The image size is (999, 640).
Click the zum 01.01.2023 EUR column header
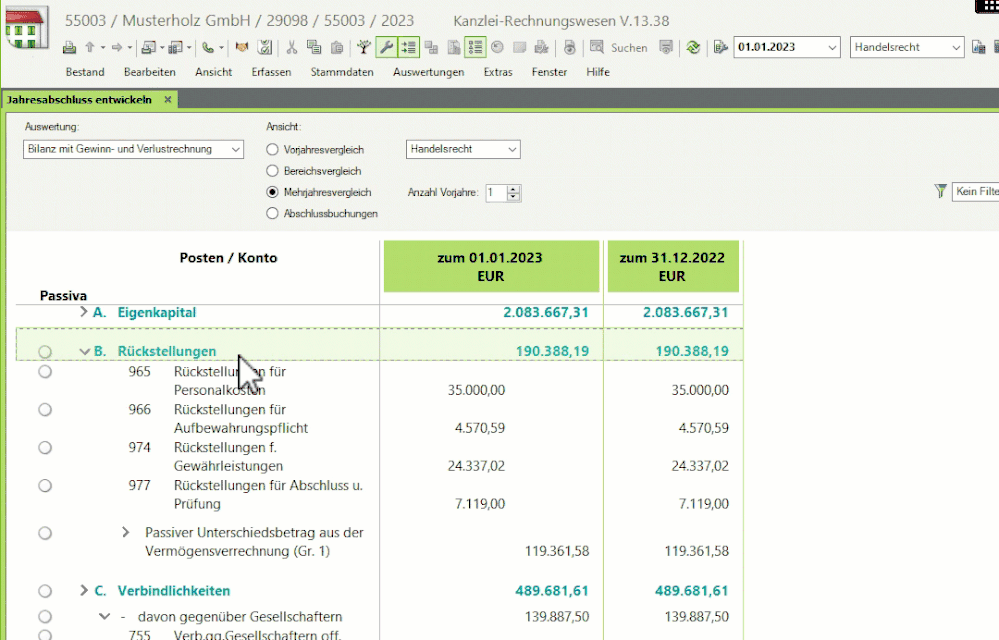tap(491, 266)
